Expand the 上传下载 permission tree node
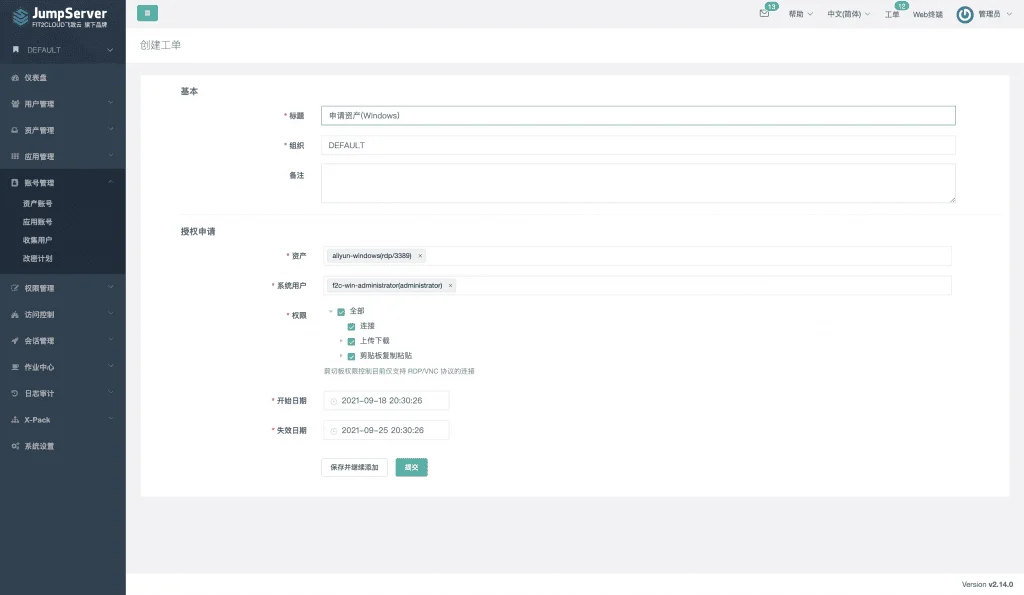Viewport: 1024px width, 595px height. pos(341,341)
